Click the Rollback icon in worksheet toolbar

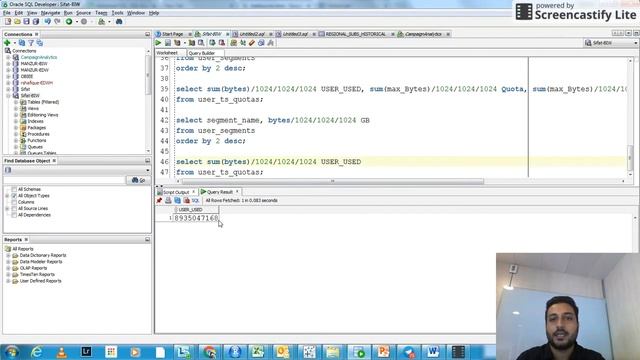pos(222,43)
